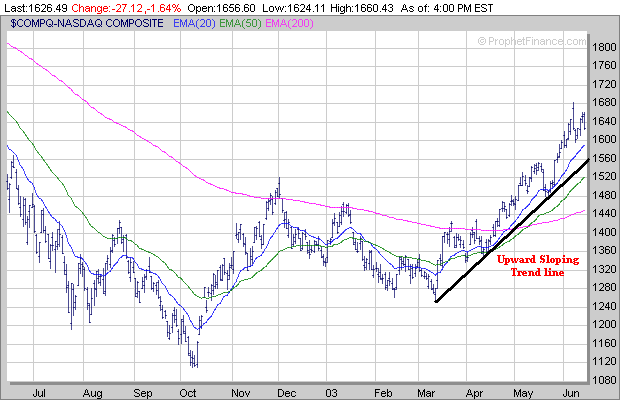Click the EMA(20) legend label
This screenshot has width=620, height=400.
194,24
